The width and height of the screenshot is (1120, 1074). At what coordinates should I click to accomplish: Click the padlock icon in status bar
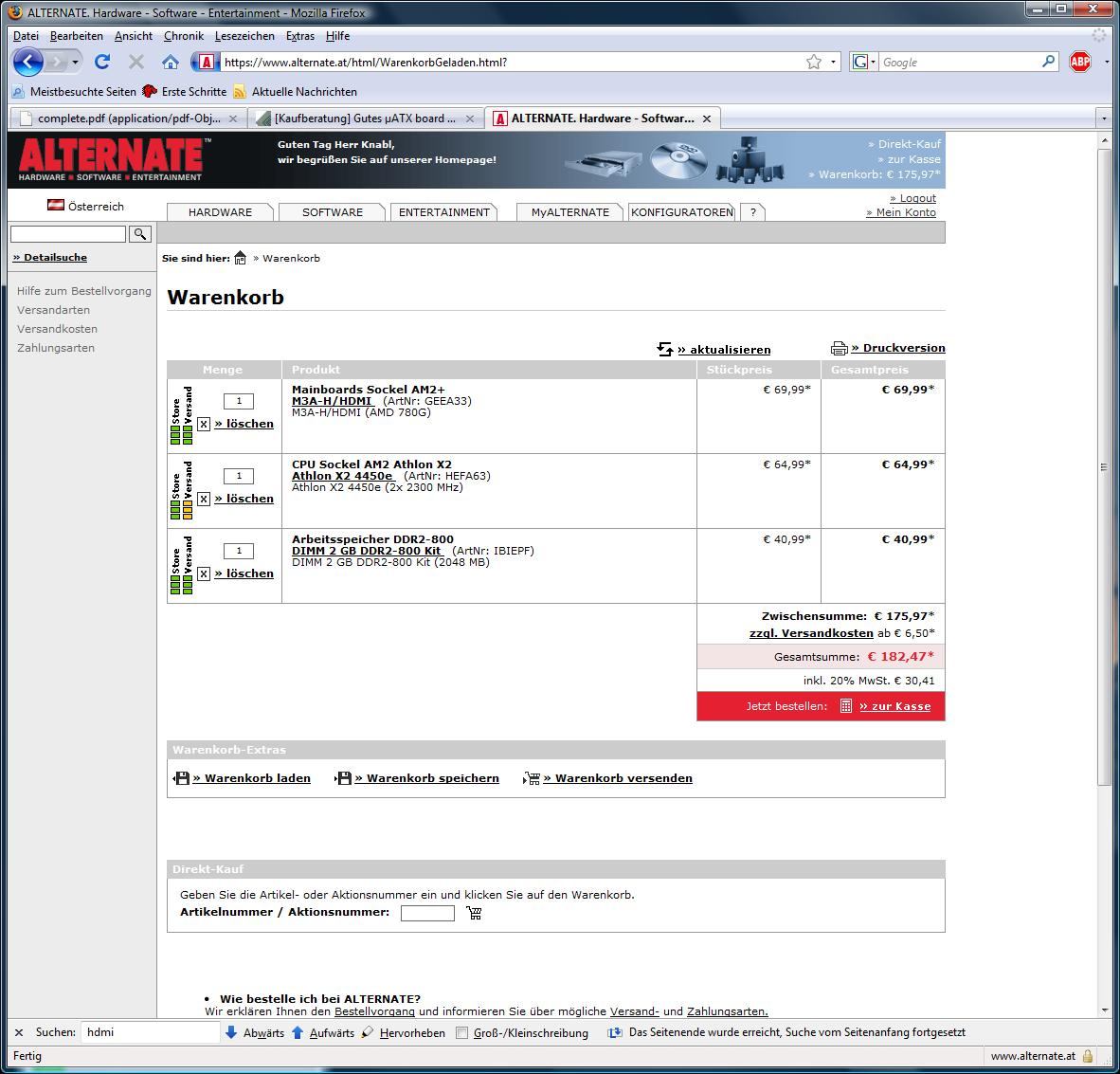[x=1088, y=1056]
